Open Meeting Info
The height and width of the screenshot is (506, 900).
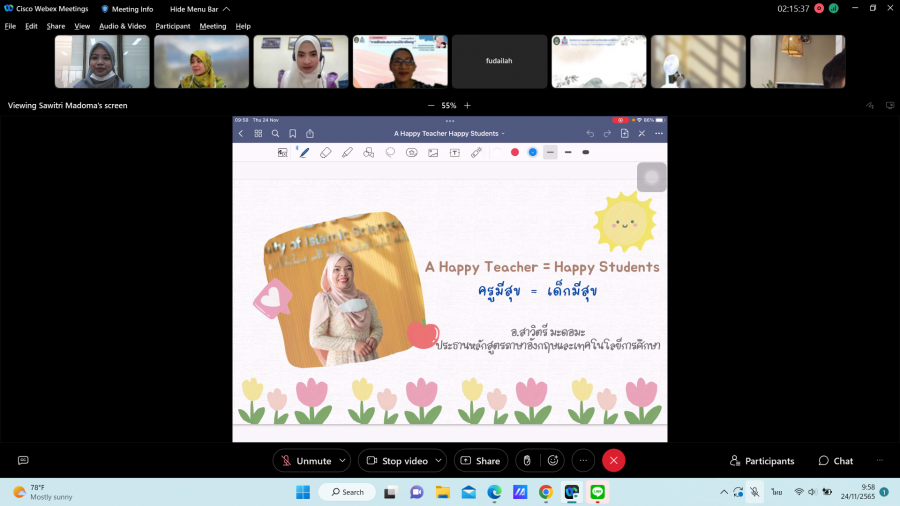127,9
